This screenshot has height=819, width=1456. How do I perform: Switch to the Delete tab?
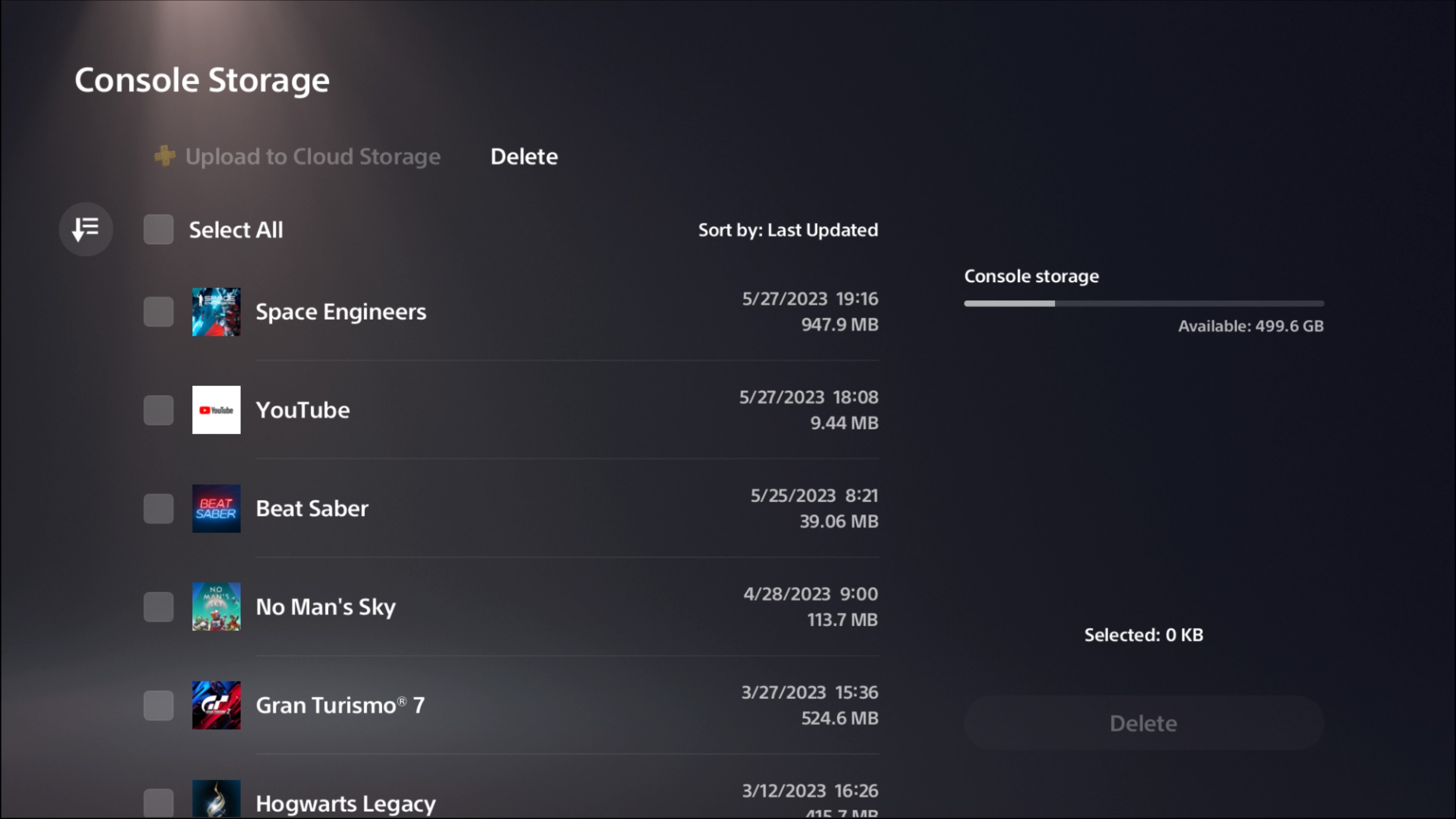[x=524, y=157]
